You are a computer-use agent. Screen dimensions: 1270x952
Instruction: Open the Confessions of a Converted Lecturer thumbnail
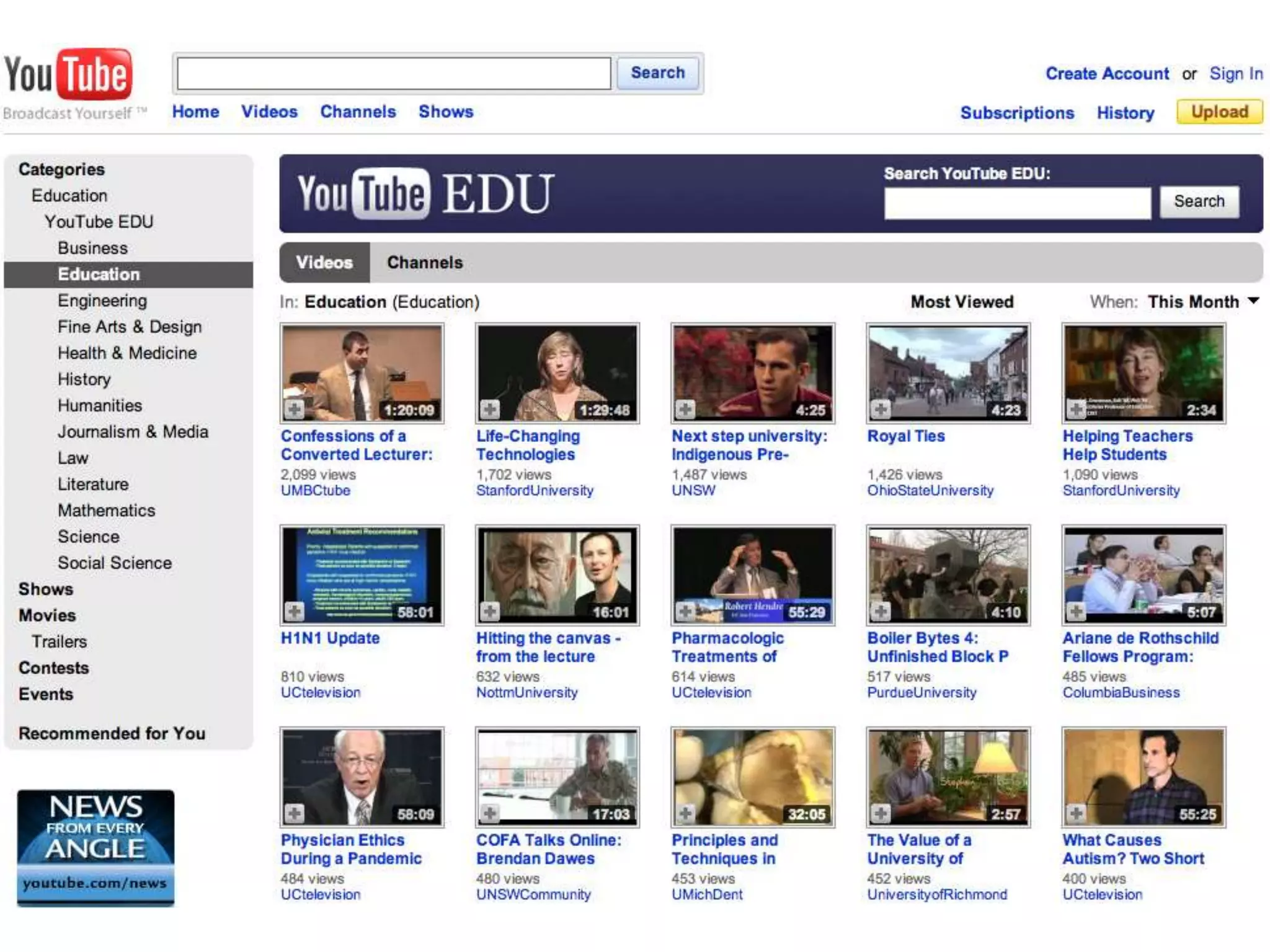pyautogui.click(x=362, y=373)
